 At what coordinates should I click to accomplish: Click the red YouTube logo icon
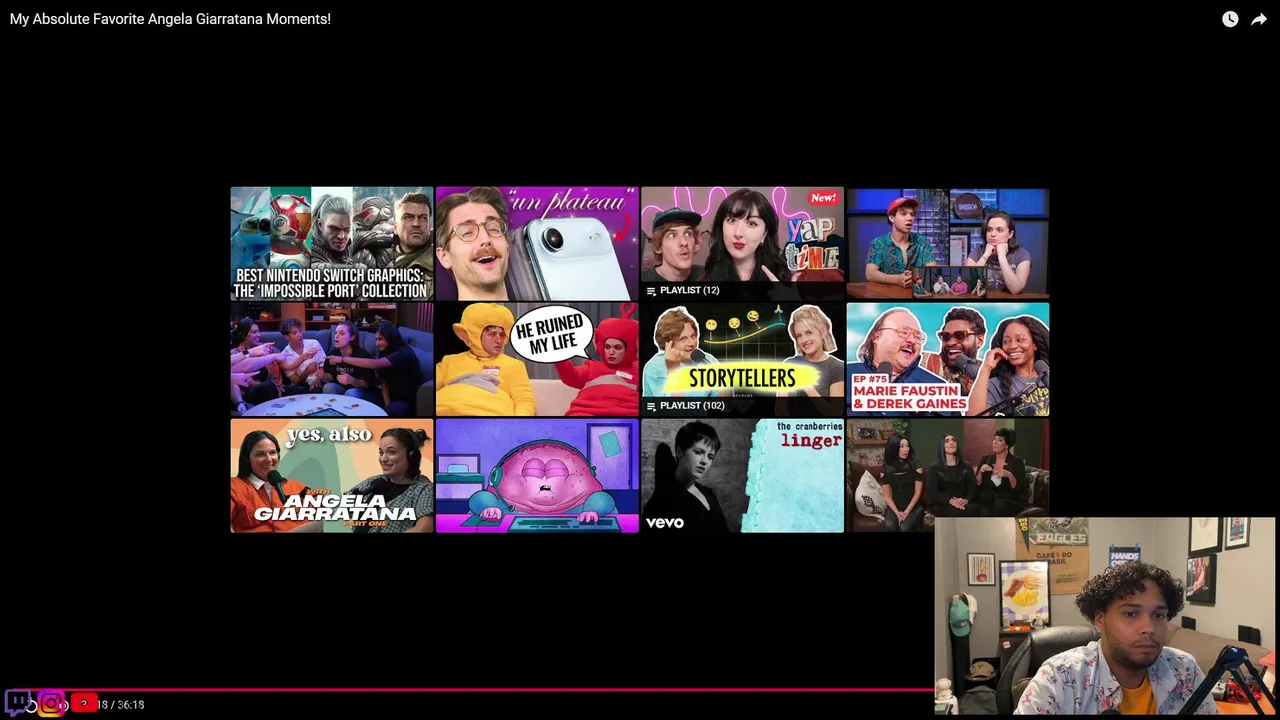[84, 703]
